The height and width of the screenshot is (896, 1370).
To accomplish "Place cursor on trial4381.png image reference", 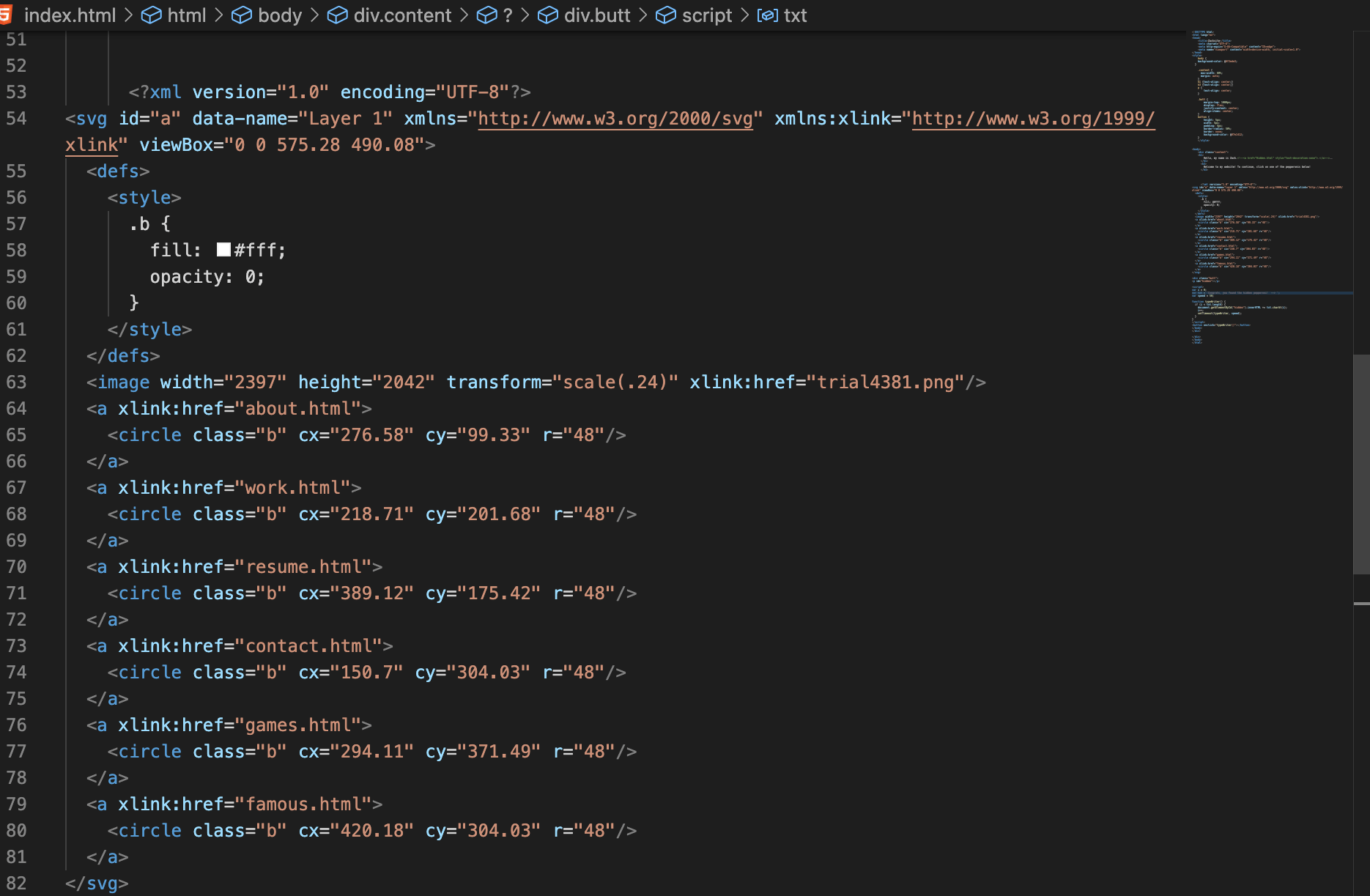I will click(885, 382).
